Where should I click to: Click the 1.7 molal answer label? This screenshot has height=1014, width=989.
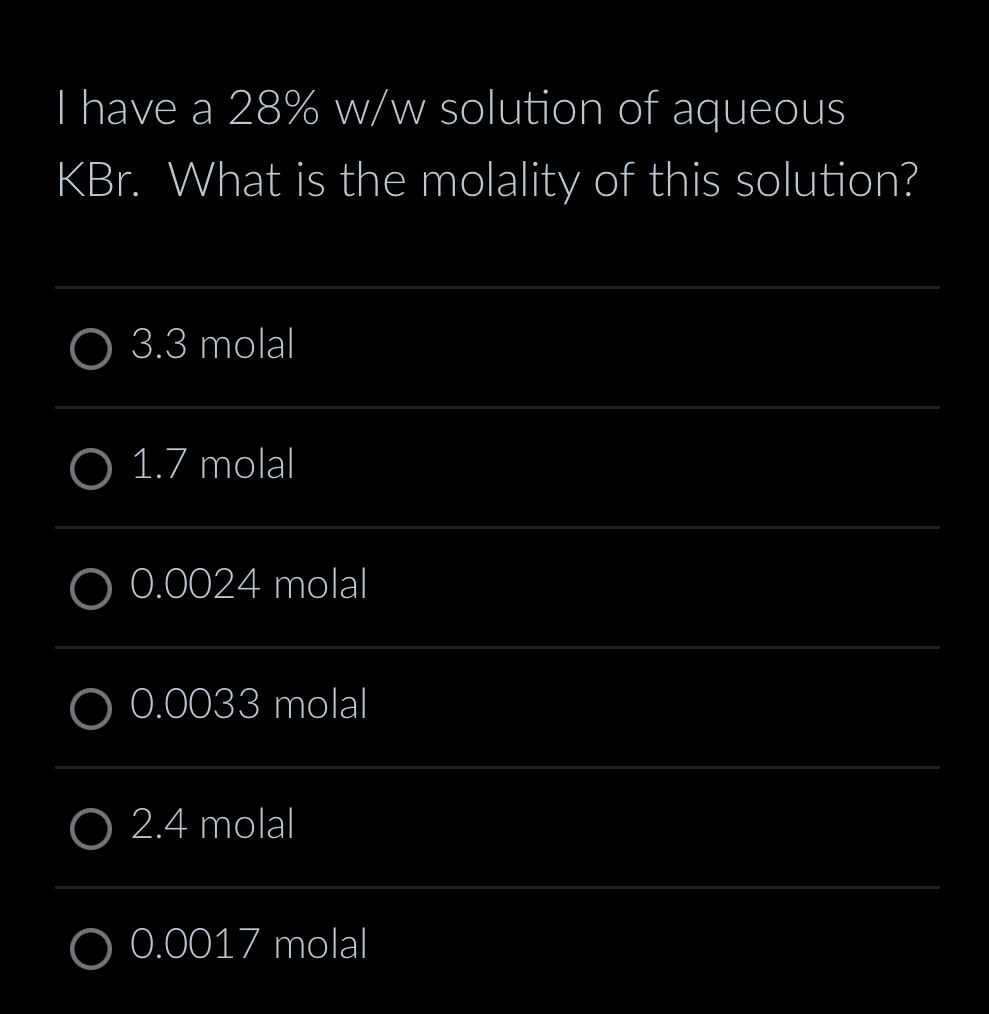click(x=211, y=465)
